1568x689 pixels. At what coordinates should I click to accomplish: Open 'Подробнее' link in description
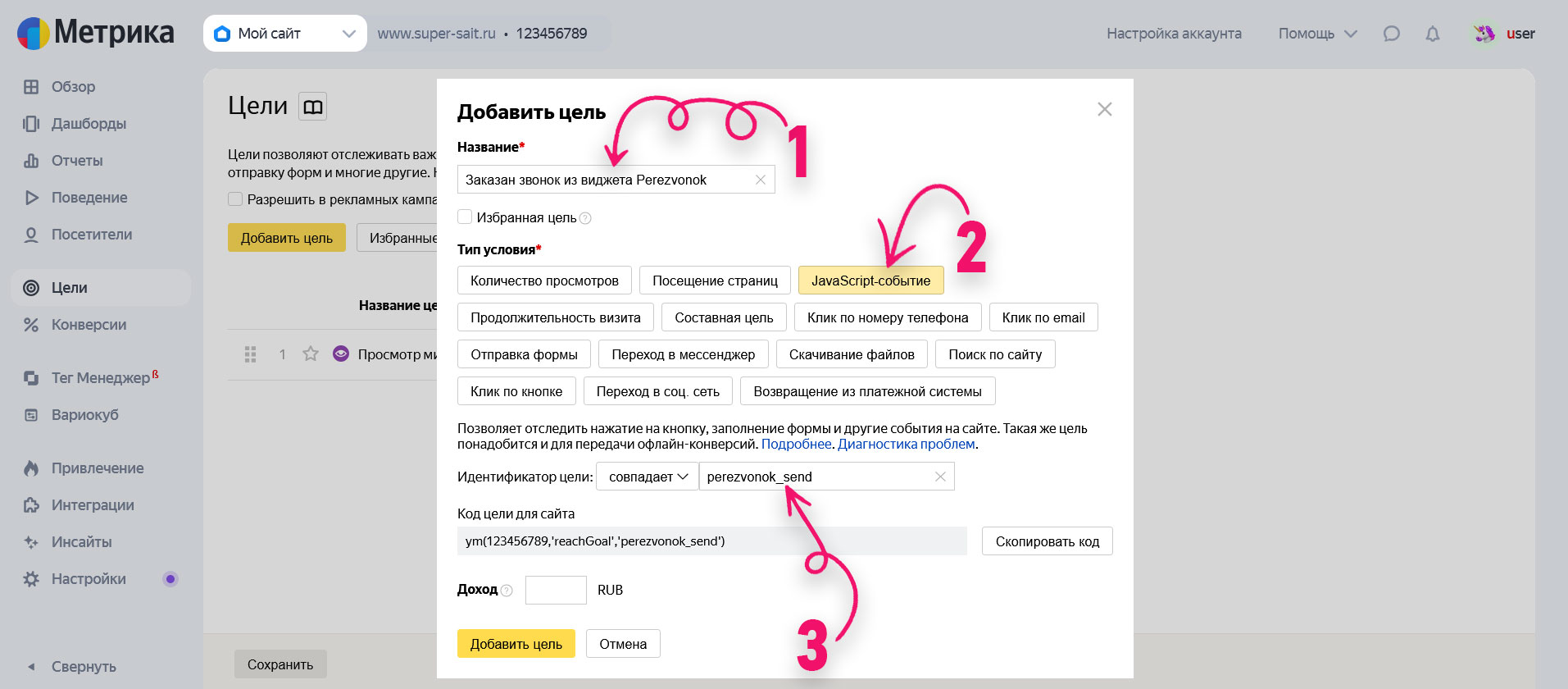796,444
